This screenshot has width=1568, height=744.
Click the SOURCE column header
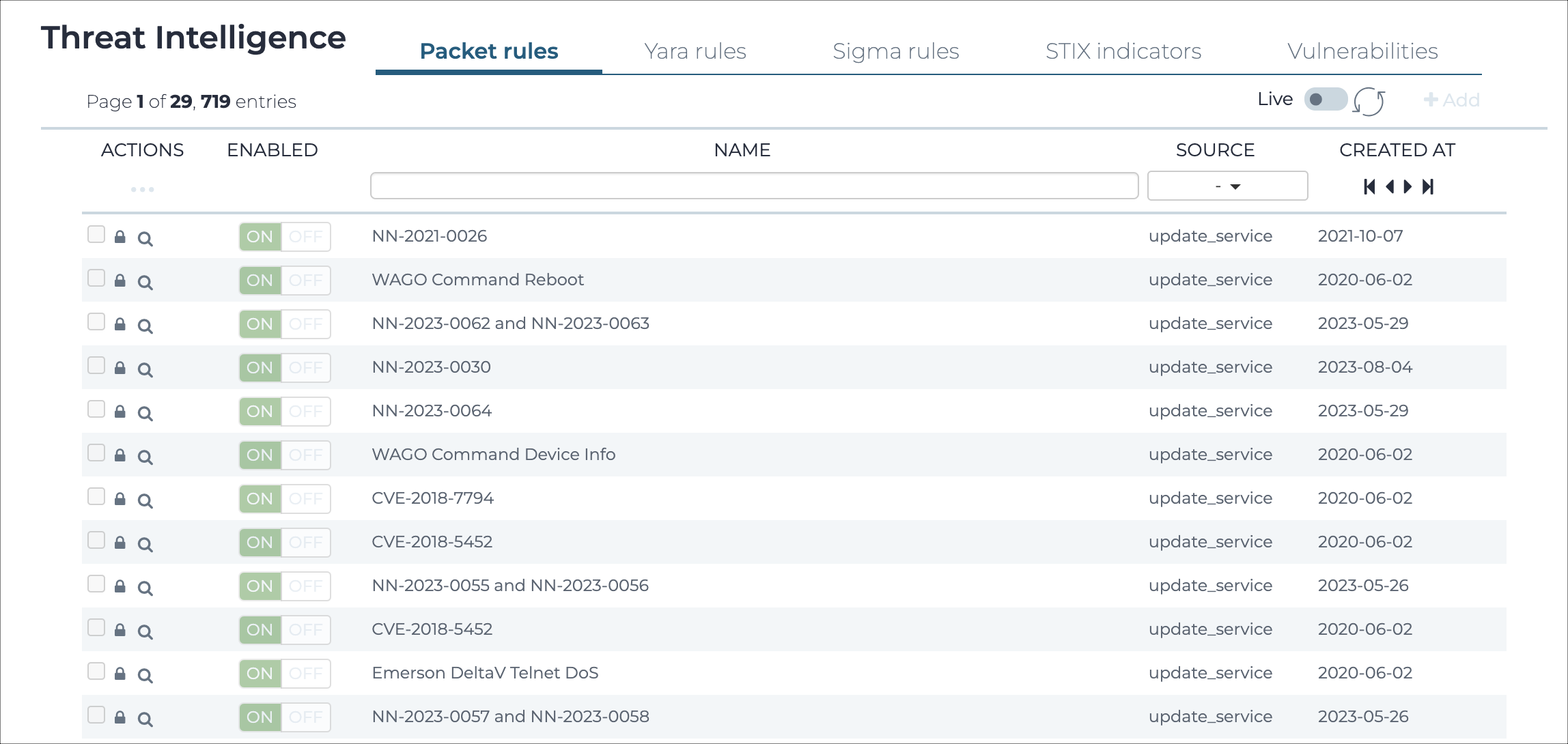[1215, 150]
